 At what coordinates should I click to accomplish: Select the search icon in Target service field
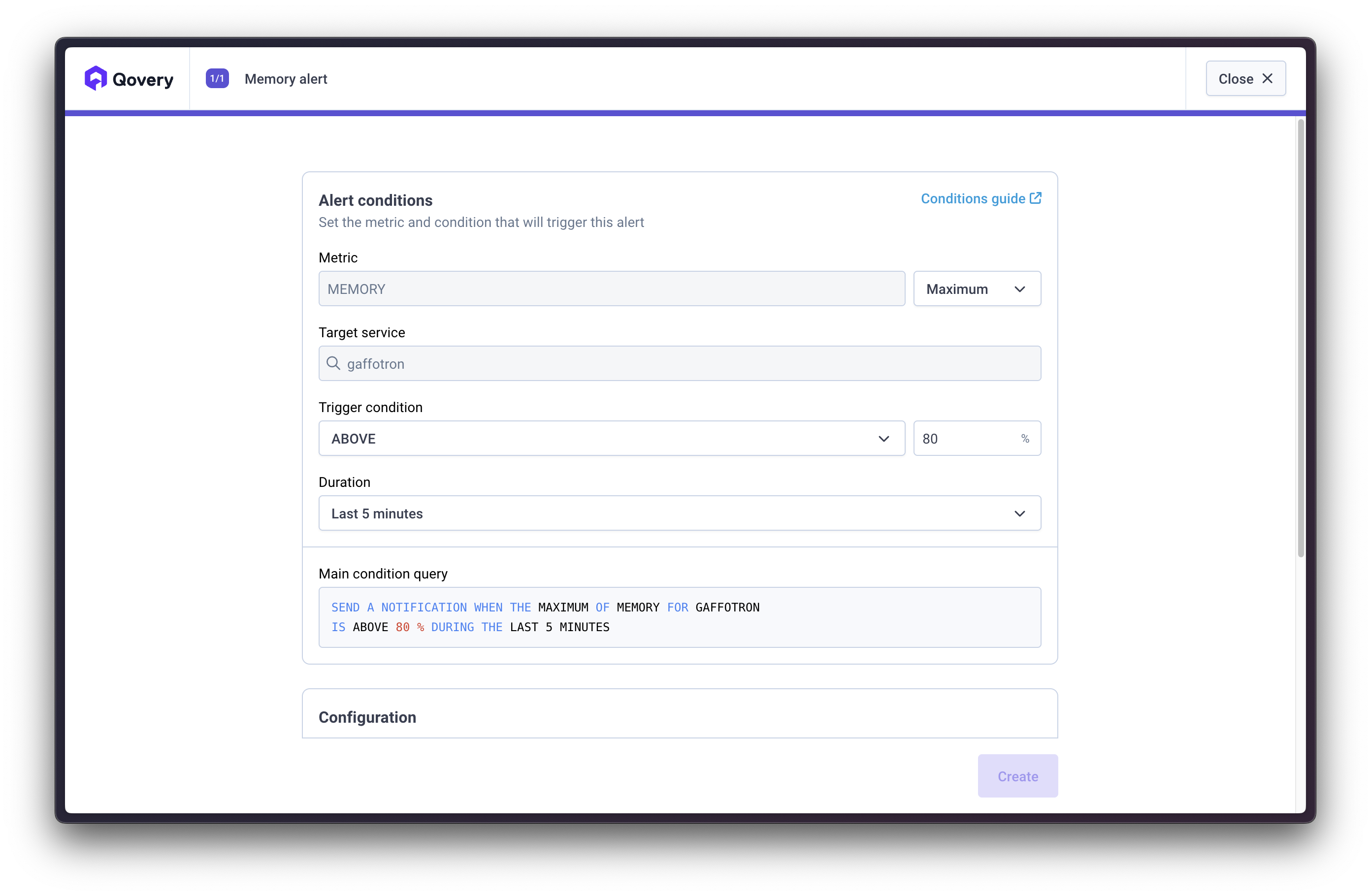[333, 363]
